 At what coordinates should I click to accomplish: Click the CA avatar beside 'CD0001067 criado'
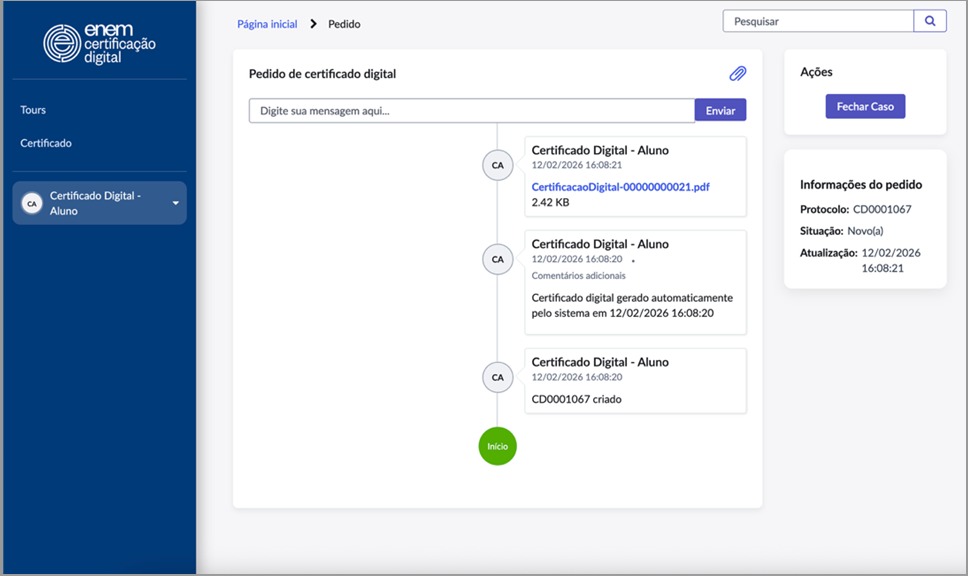point(497,377)
